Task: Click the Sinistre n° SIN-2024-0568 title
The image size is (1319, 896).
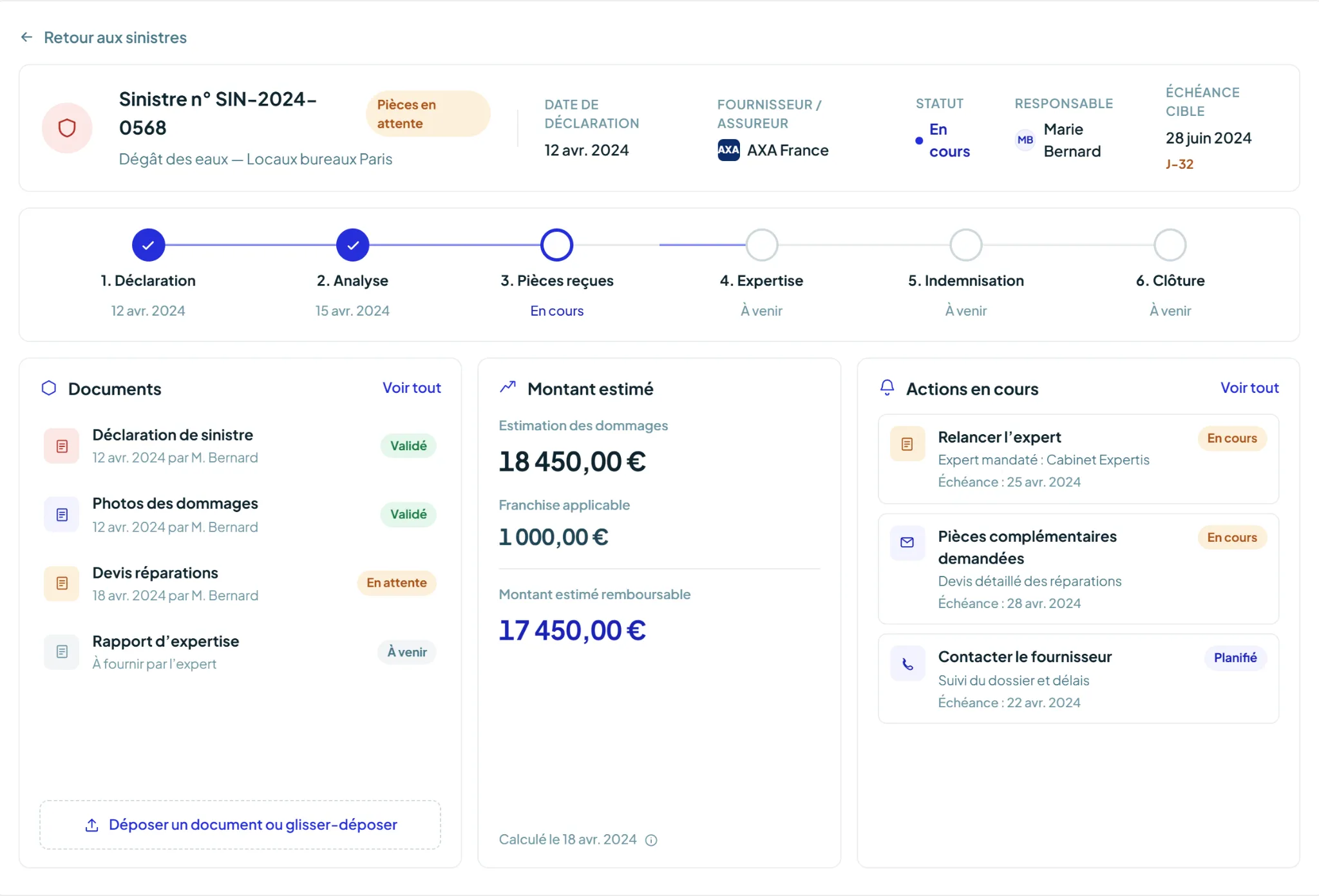Action: 218,113
